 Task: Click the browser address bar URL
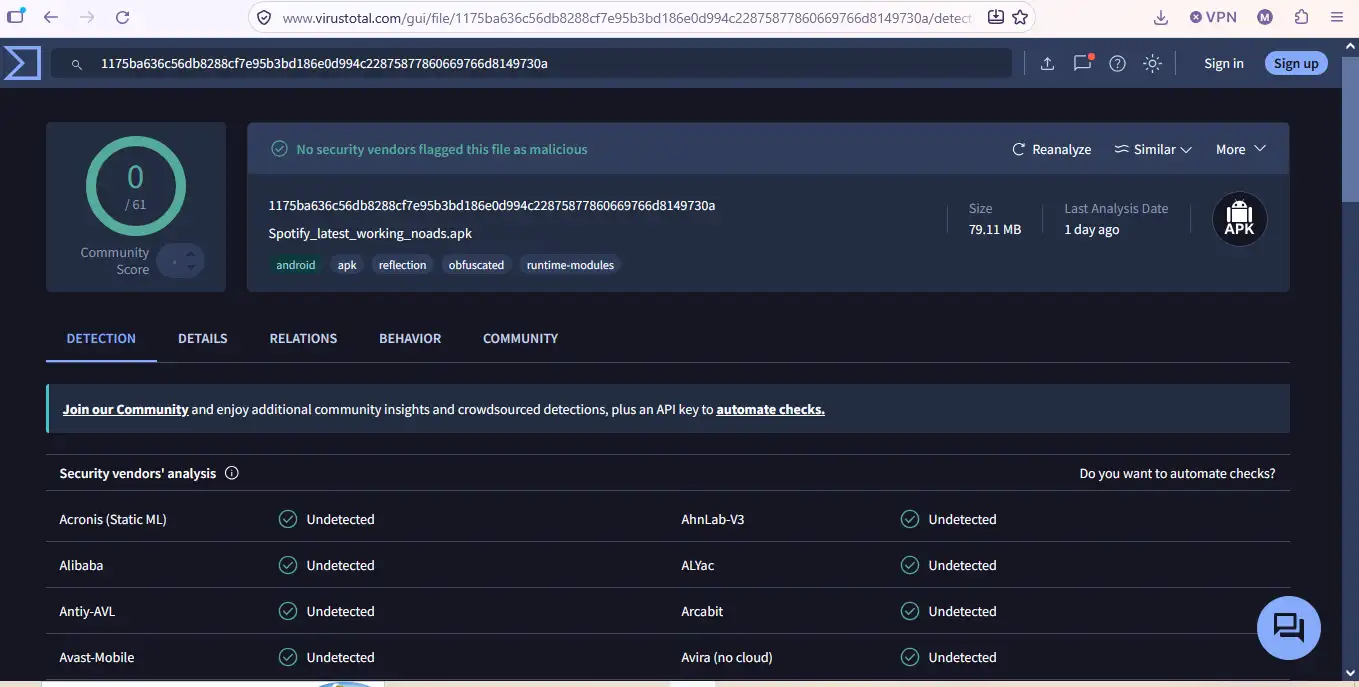pyautogui.click(x=627, y=18)
